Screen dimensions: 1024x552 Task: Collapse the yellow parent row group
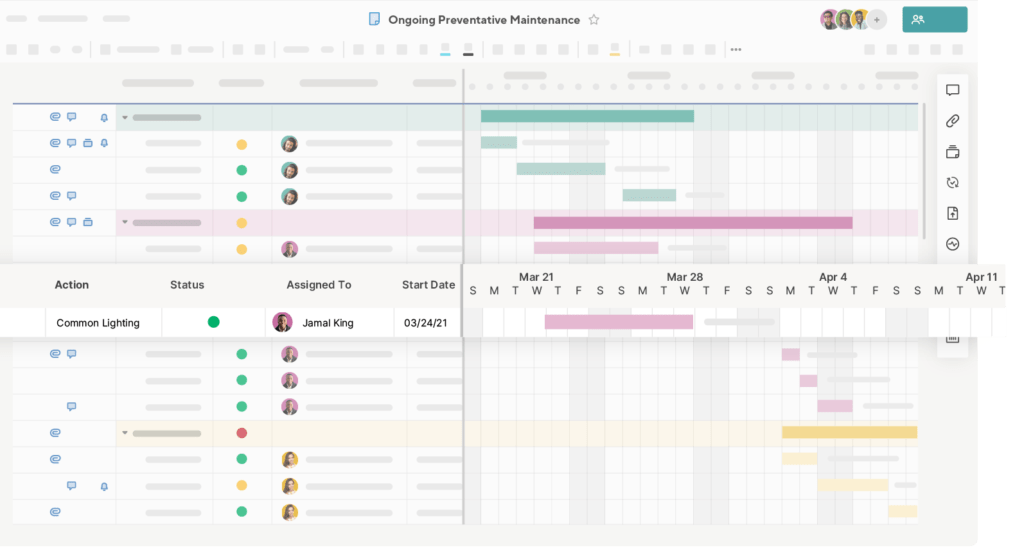[125, 432]
